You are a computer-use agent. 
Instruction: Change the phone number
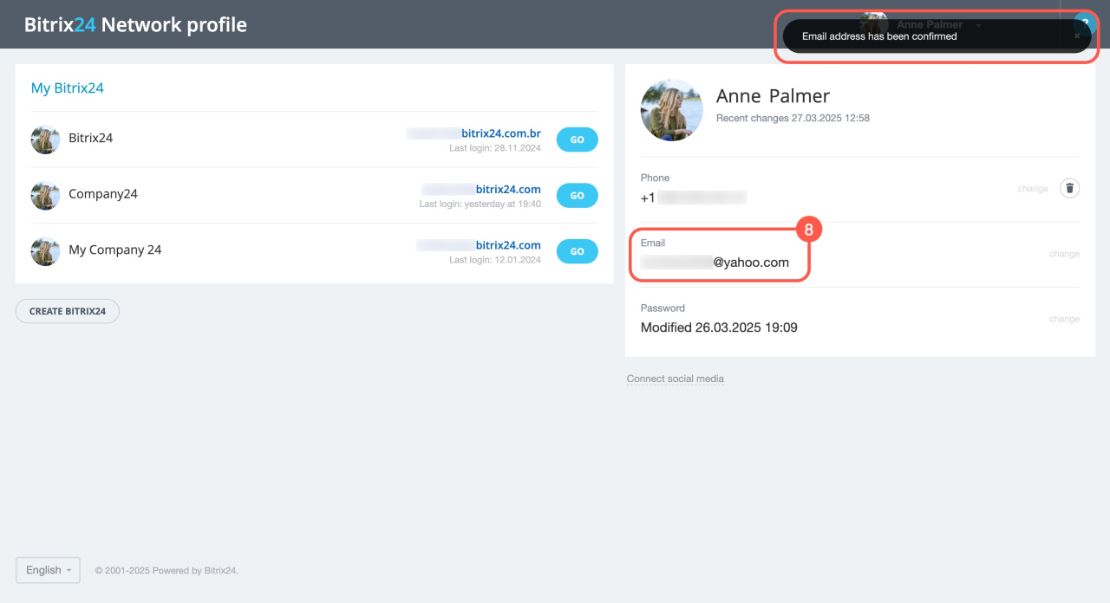(1032, 188)
